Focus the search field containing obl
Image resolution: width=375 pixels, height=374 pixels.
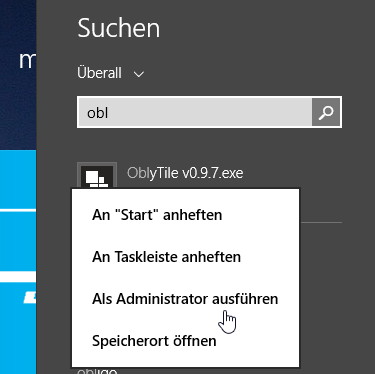coord(195,112)
